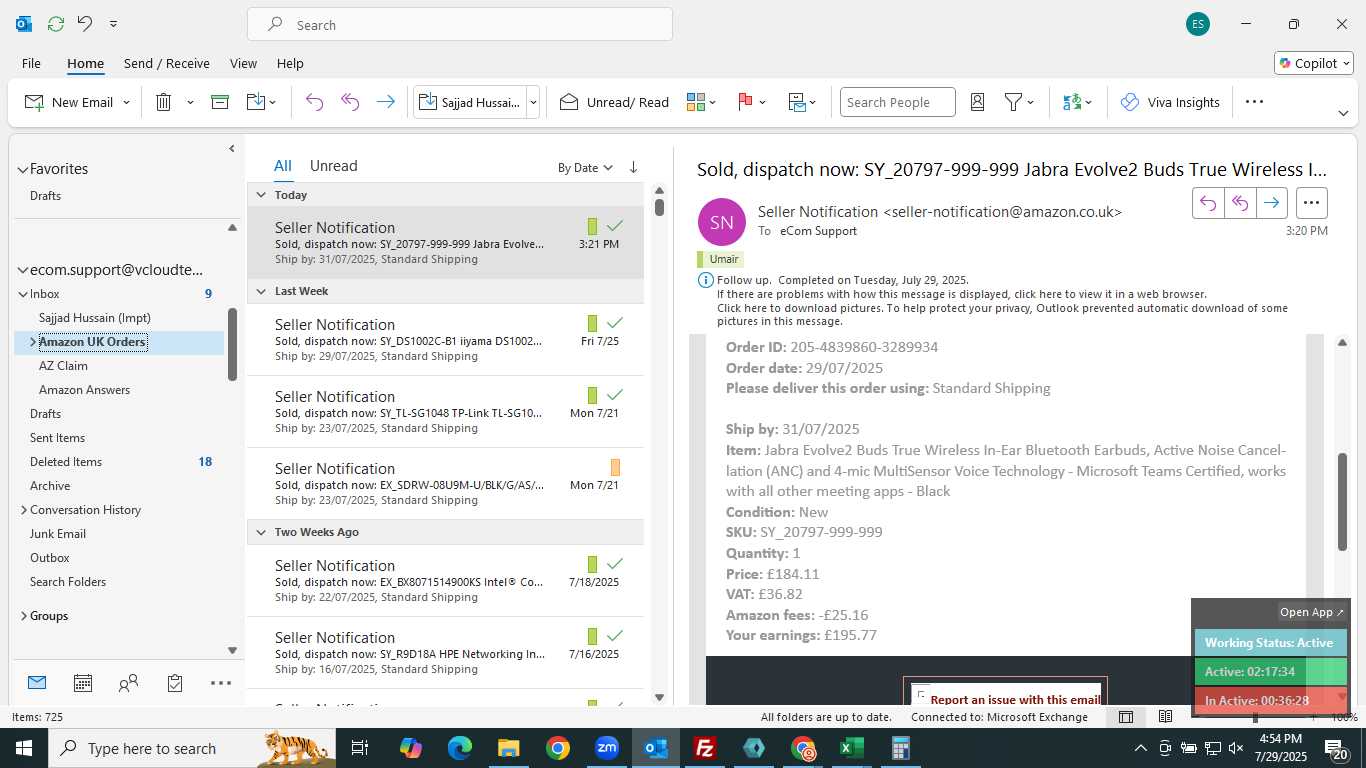Image resolution: width=1366 pixels, height=768 pixels.
Task: Click Reply button in reading pane
Action: tap(1208, 203)
